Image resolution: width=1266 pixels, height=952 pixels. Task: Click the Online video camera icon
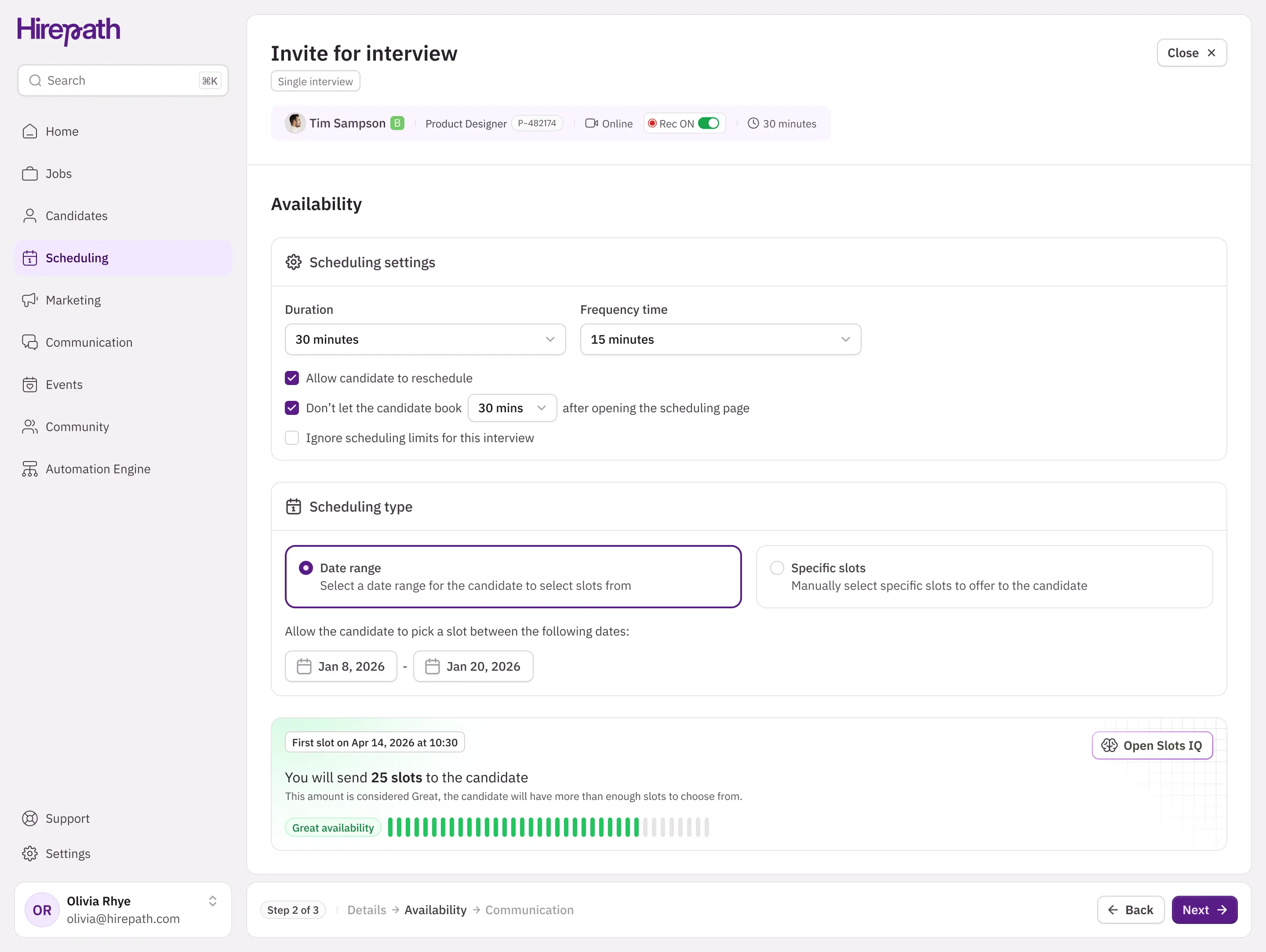(591, 124)
